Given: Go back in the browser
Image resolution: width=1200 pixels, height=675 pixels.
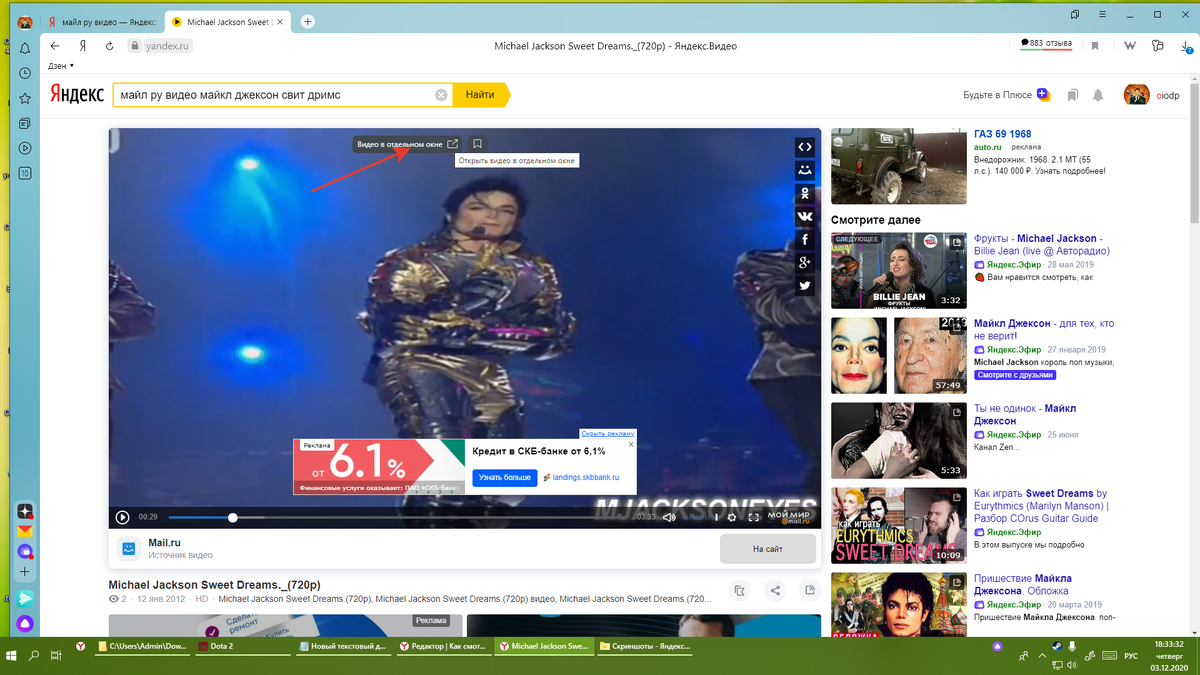Looking at the screenshot, I should [56, 46].
